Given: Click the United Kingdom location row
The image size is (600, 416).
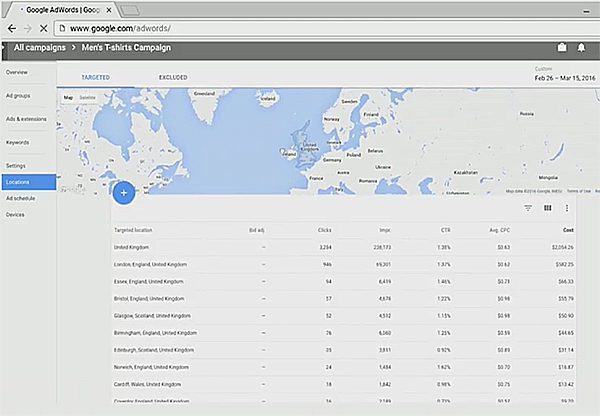Looking at the screenshot, I should pyautogui.click(x=344, y=247).
